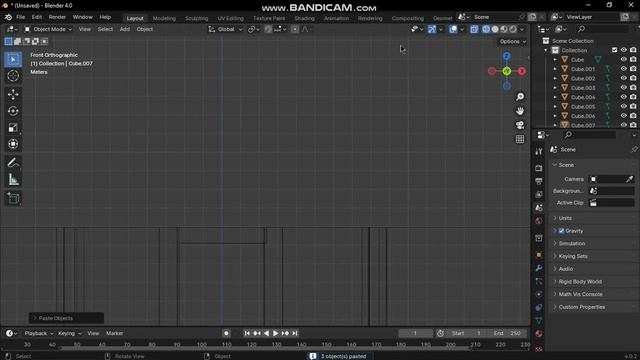Image resolution: width=640 pixels, height=360 pixels.
Task: Click the pan view hand icon
Action: point(520,111)
